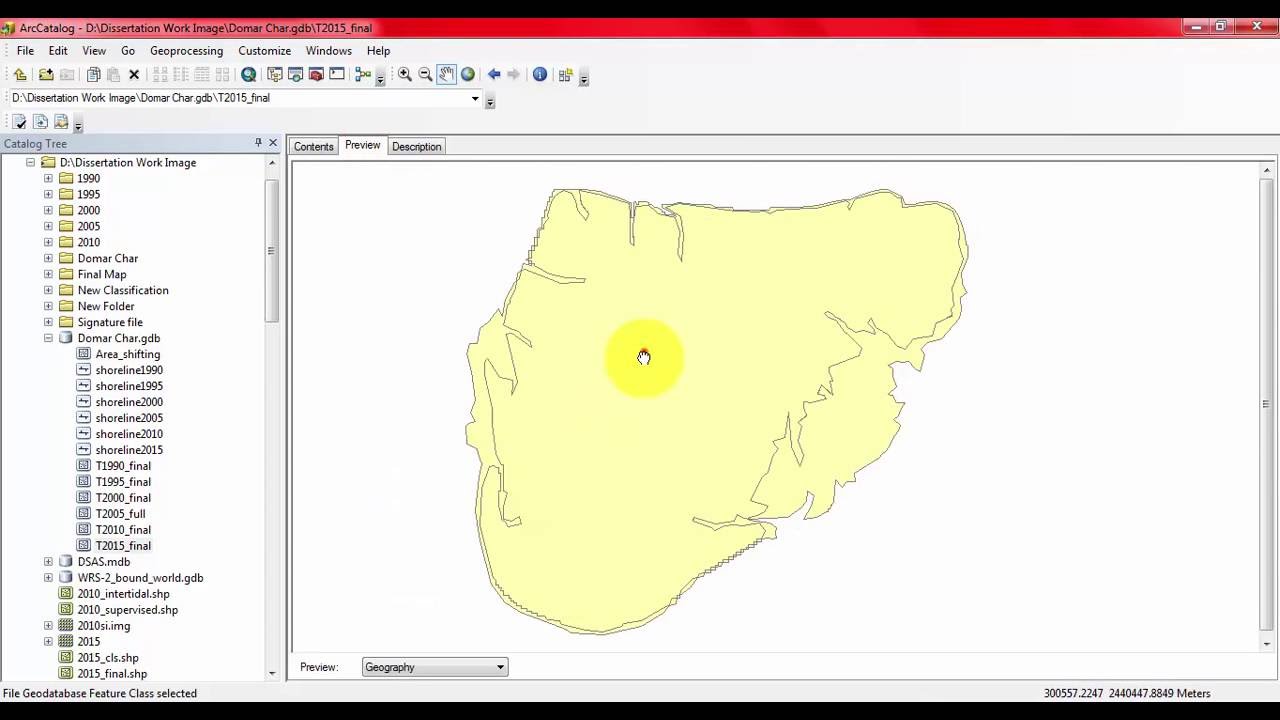Toggle the Catalog Tree window icon
This screenshot has height=720, width=1280.
point(275,74)
